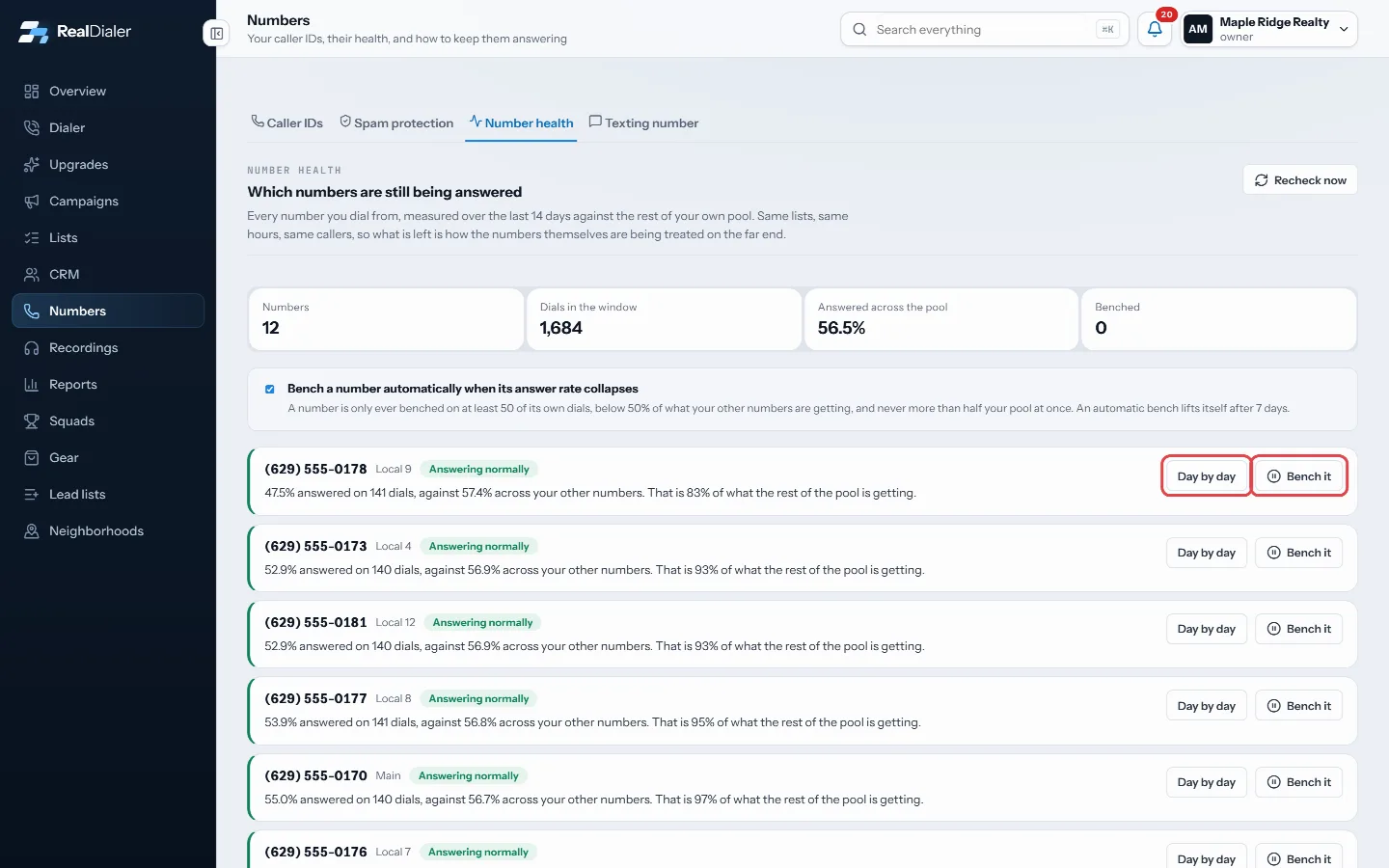
Task: Click the RealDialer logo icon
Action: [33, 32]
